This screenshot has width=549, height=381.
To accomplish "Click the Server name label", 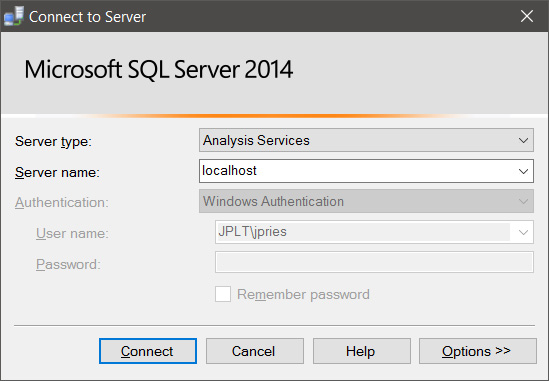I will click(57, 172).
